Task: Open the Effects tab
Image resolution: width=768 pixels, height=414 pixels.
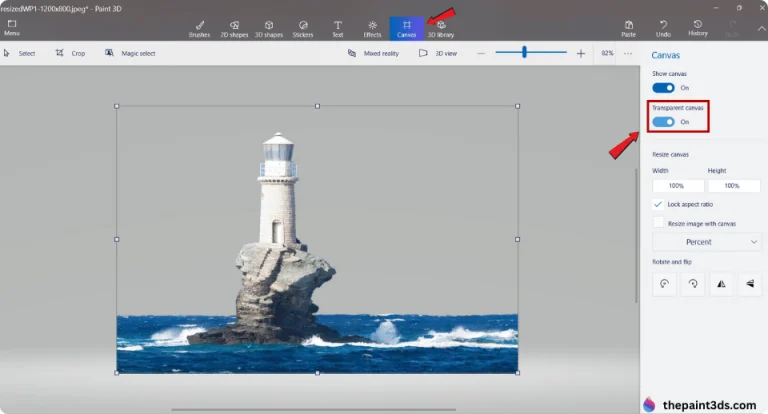Action: click(372, 29)
